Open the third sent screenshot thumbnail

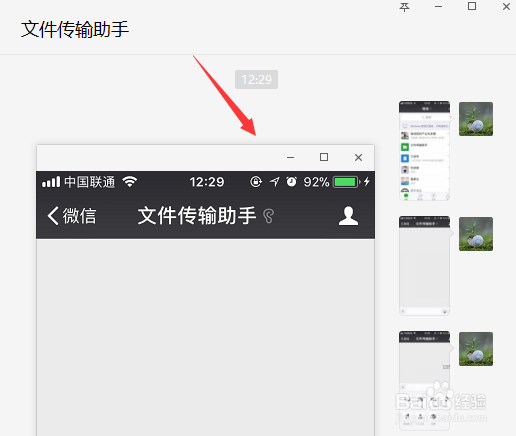[424, 380]
